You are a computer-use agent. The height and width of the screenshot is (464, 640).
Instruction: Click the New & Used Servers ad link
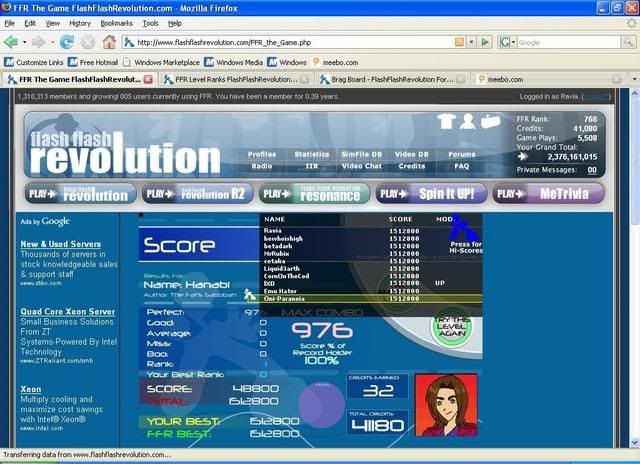click(60, 244)
